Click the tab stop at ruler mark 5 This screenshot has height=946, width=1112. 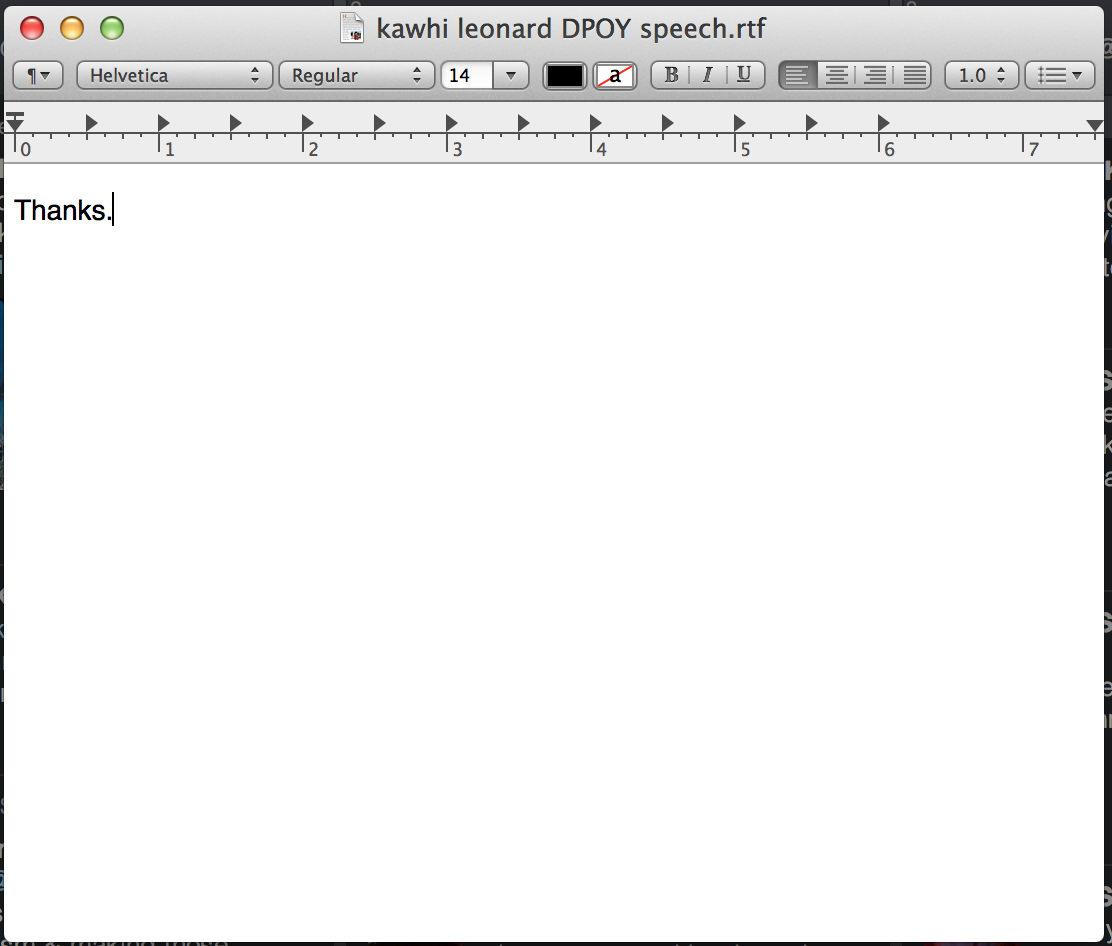[740, 123]
